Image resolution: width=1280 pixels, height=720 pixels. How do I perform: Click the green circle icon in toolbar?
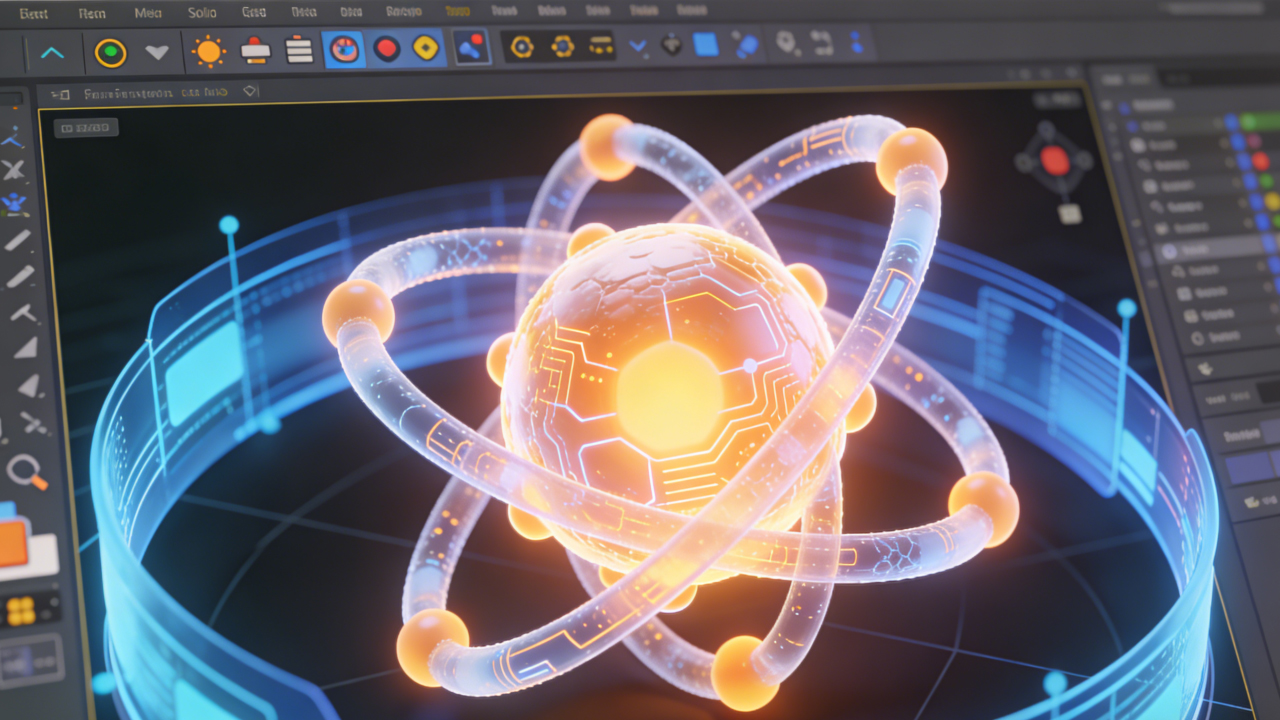110,52
